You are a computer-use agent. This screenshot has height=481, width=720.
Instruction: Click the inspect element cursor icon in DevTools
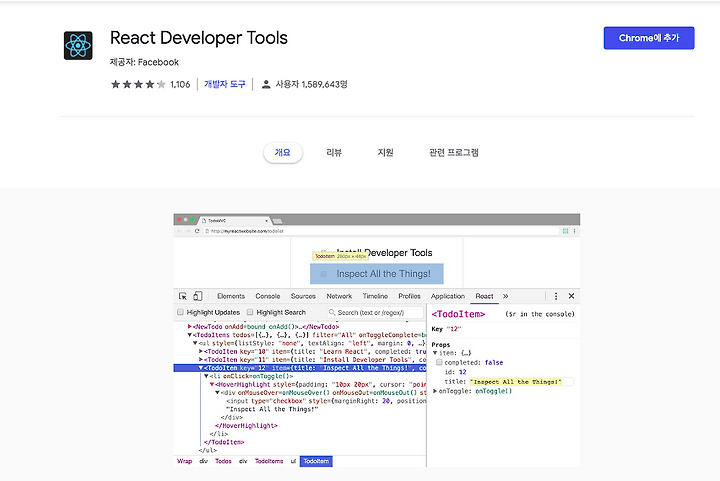[183, 296]
